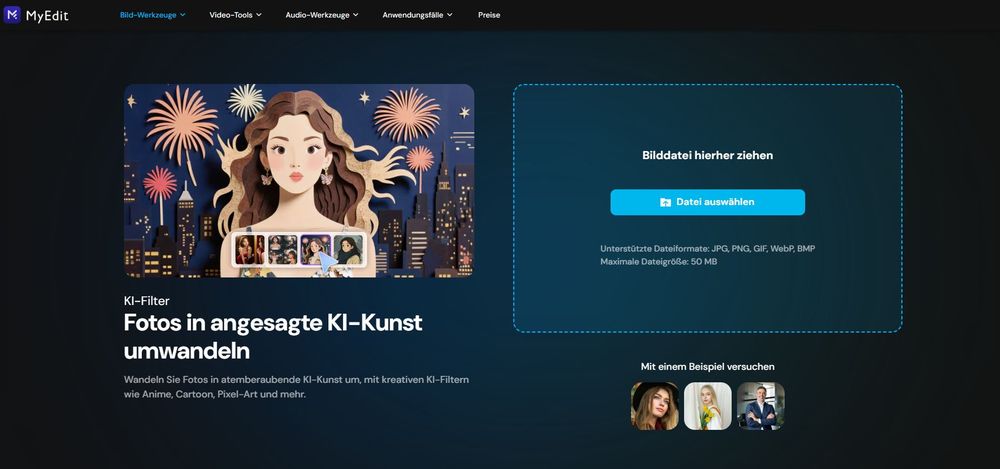Click the 'Wandeln Sie Fotos in atemberaubende KI-Kunst' description
Screen dimensions: 1000x469
[297, 387]
